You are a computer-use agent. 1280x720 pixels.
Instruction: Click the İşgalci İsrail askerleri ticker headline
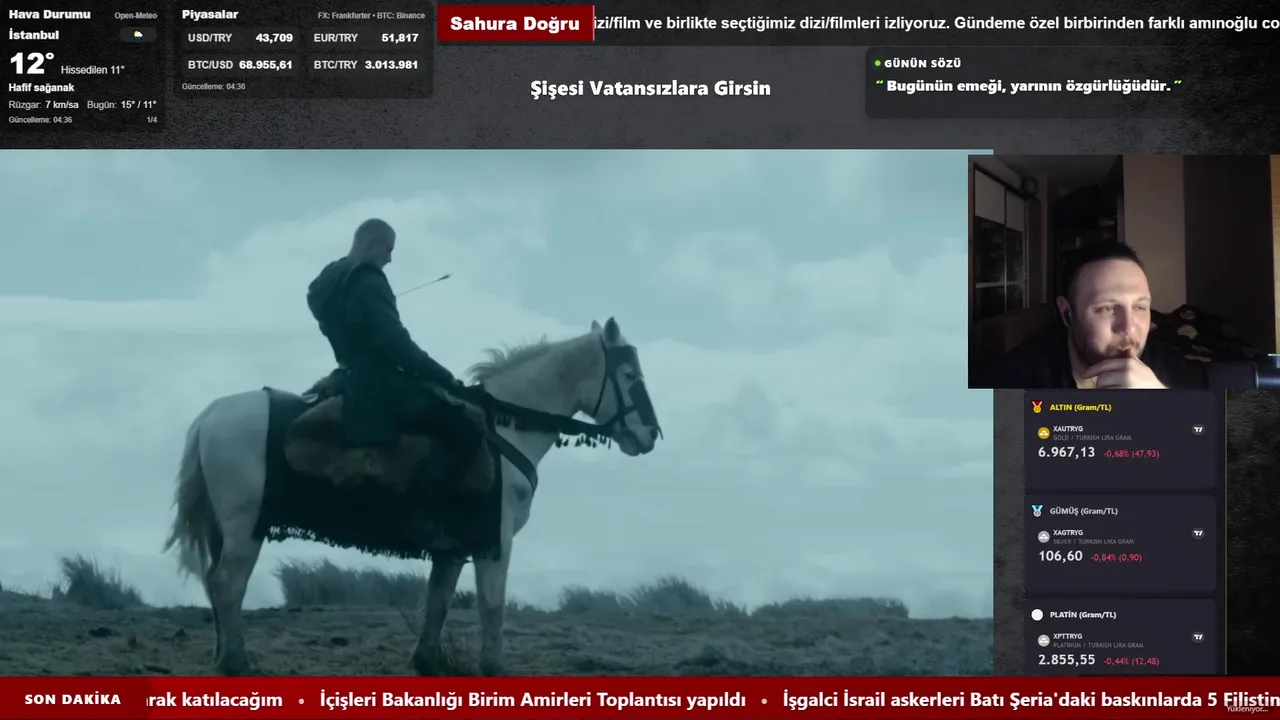tap(1031, 700)
